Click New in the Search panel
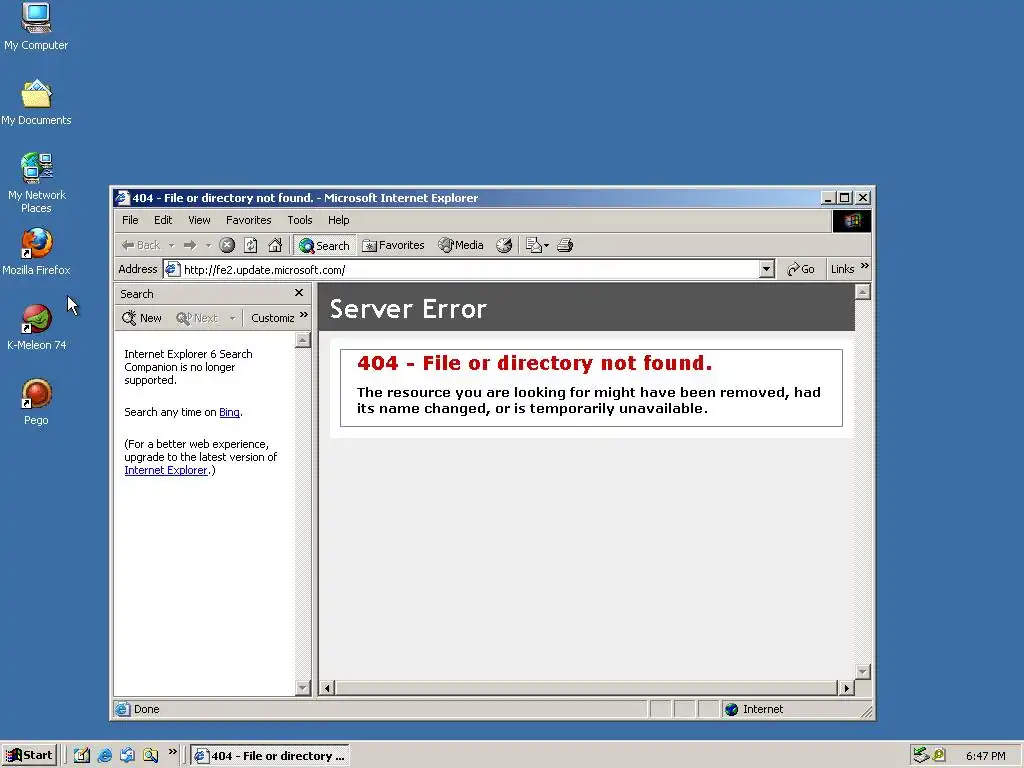Viewport: 1024px width, 768px height. [x=142, y=318]
